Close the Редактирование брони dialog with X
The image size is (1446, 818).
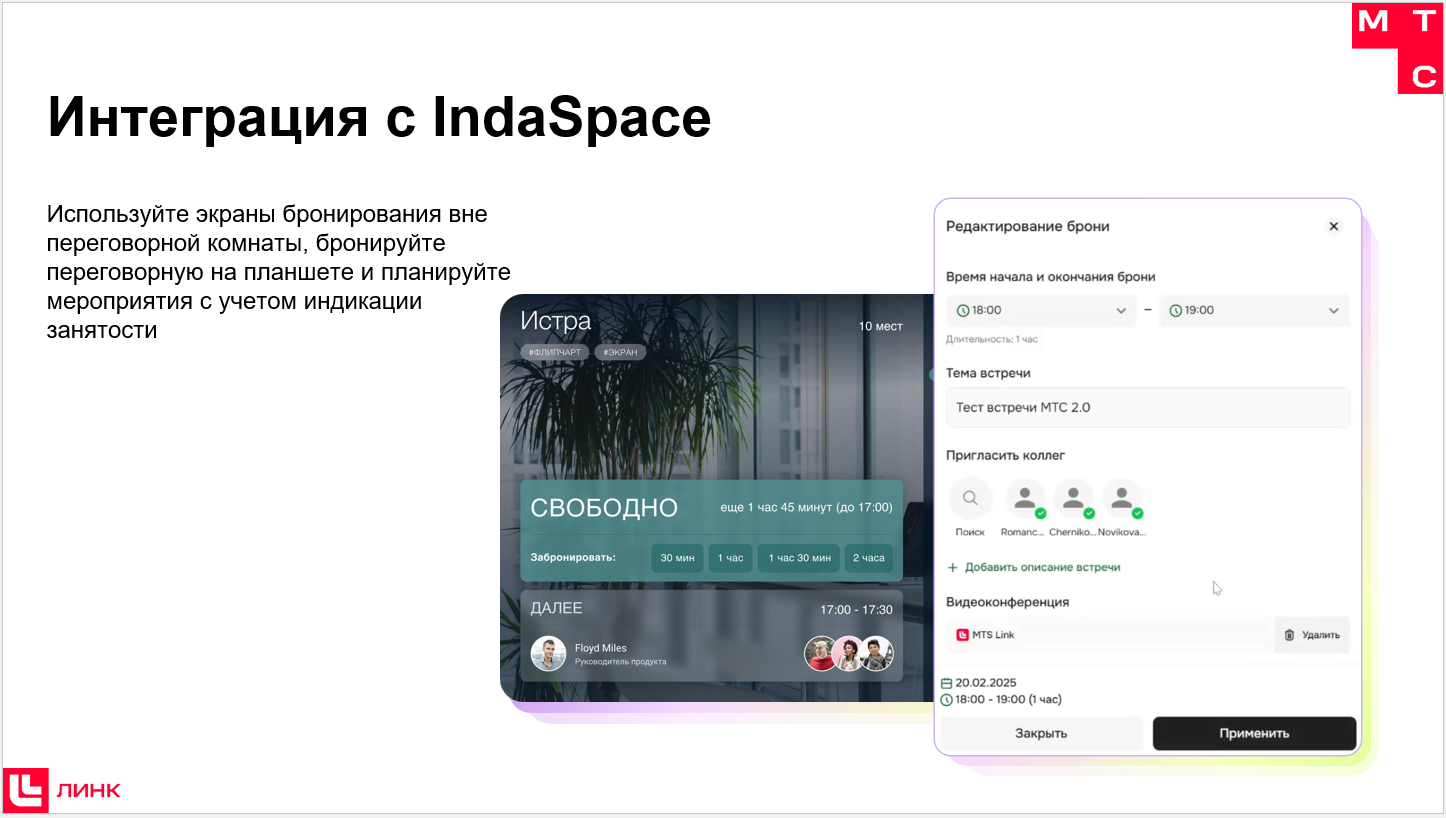[1333, 226]
